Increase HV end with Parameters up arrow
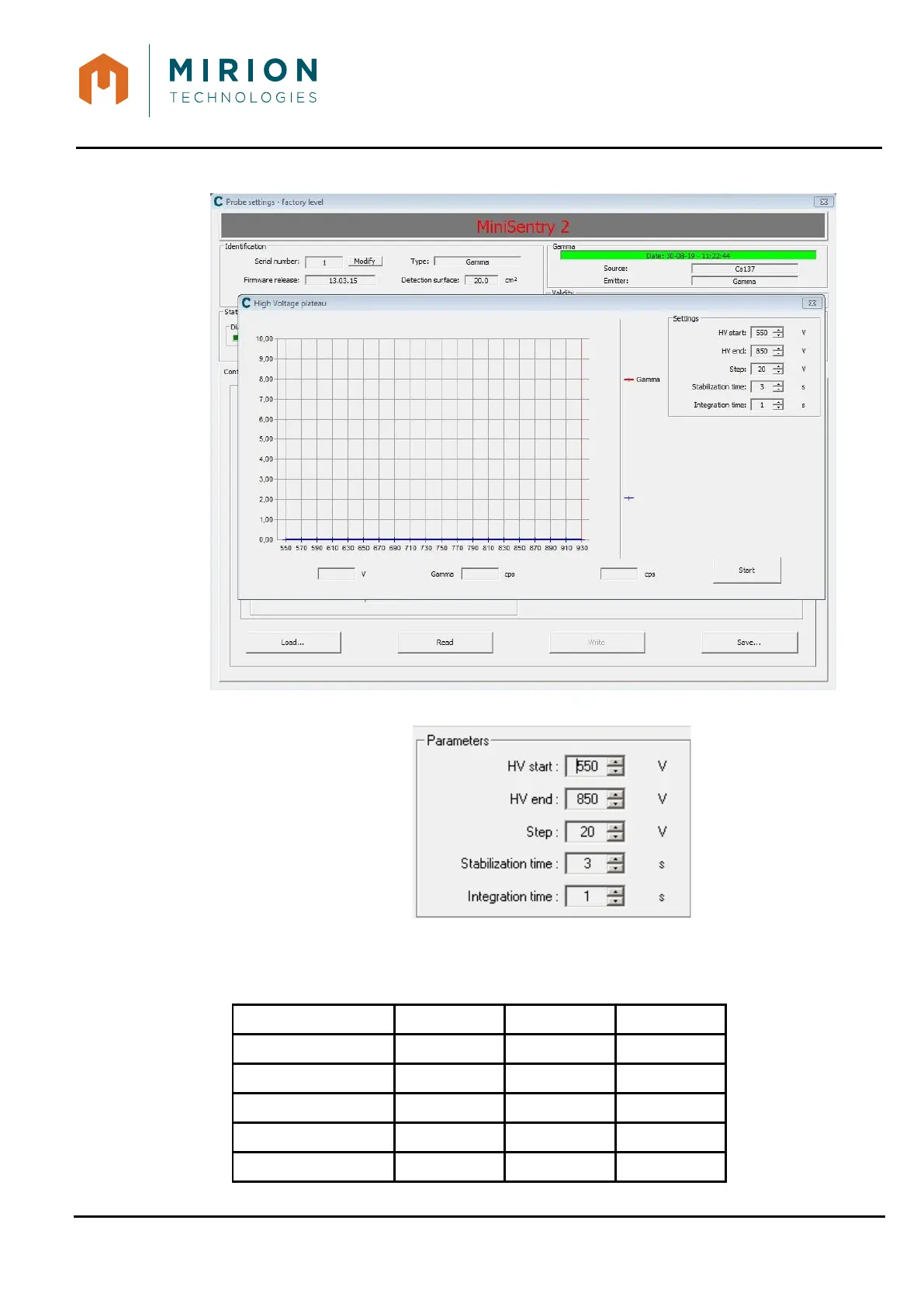The height and width of the screenshot is (1307, 924). (x=616, y=794)
